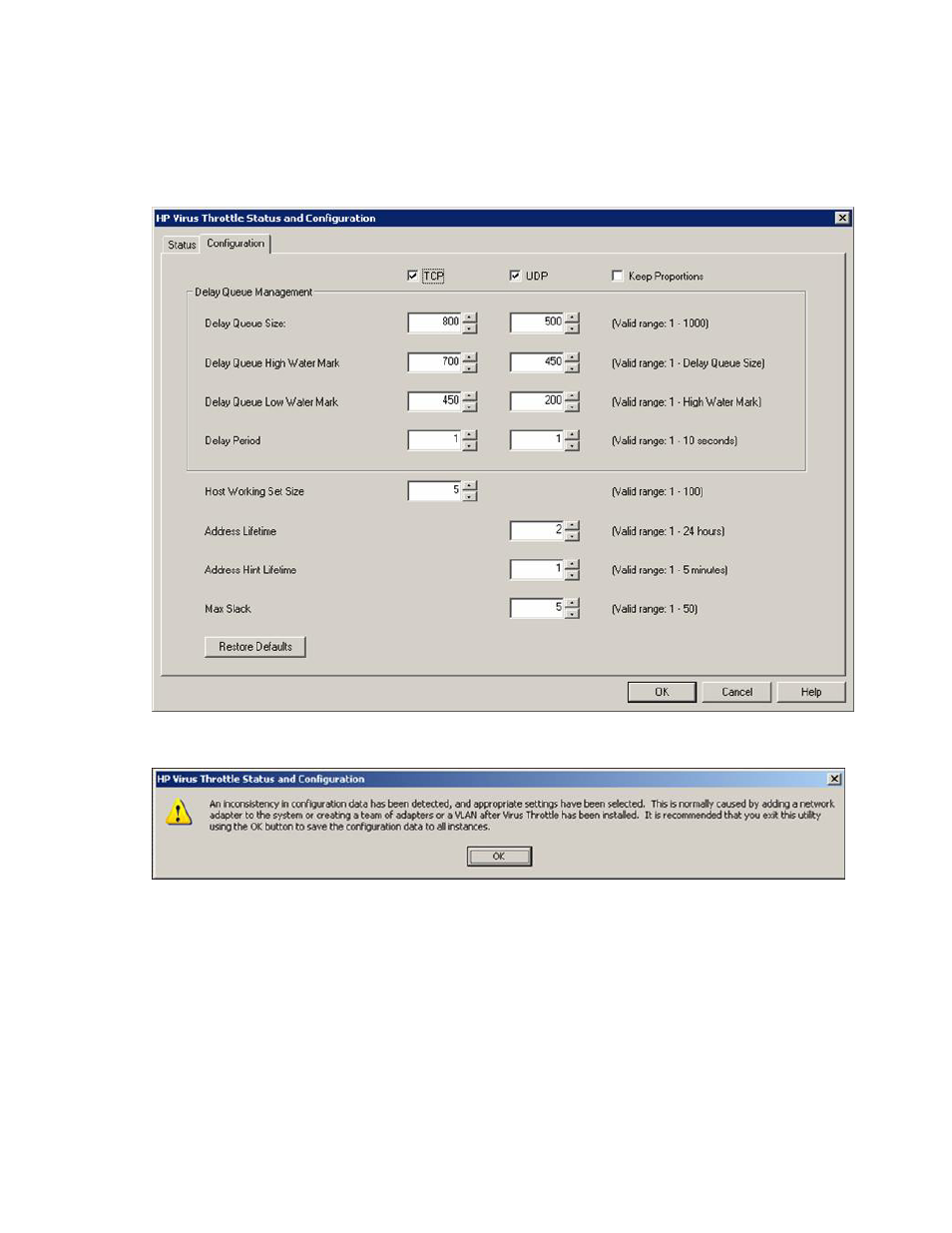Uncheck the TCP checkbox
Viewport: 952px width, 1233px height.
[x=412, y=276]
